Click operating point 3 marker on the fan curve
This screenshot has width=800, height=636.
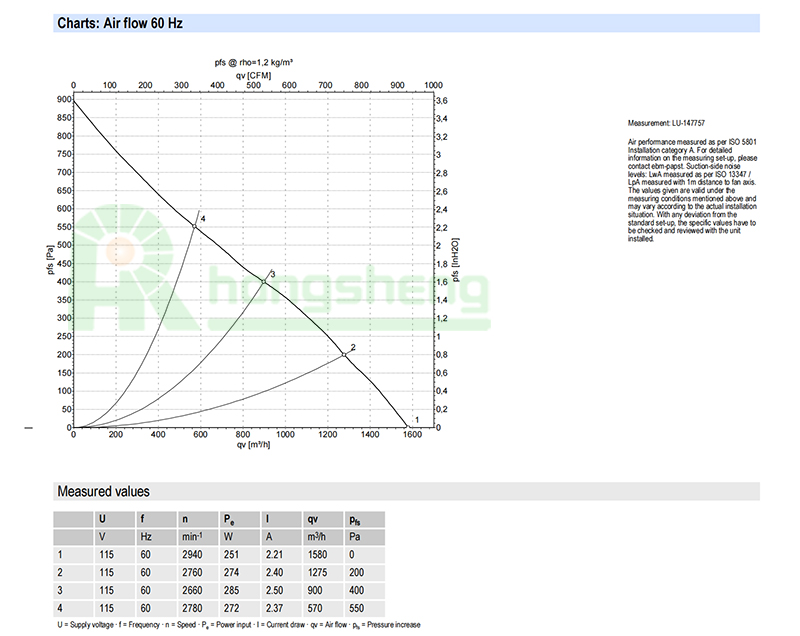click(x=264, y=282)
